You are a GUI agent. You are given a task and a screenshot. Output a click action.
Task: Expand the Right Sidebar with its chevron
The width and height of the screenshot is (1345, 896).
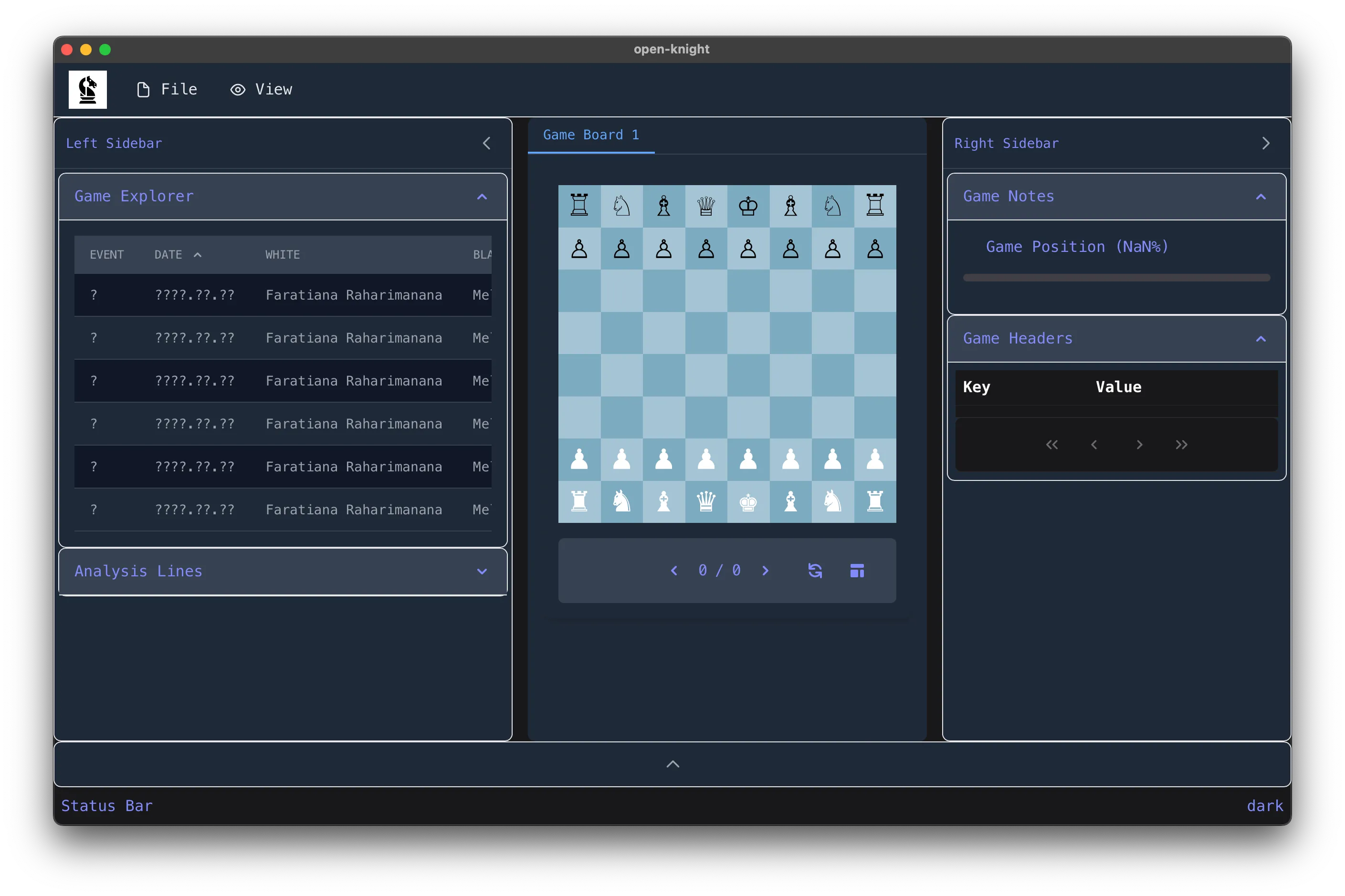1266,143
